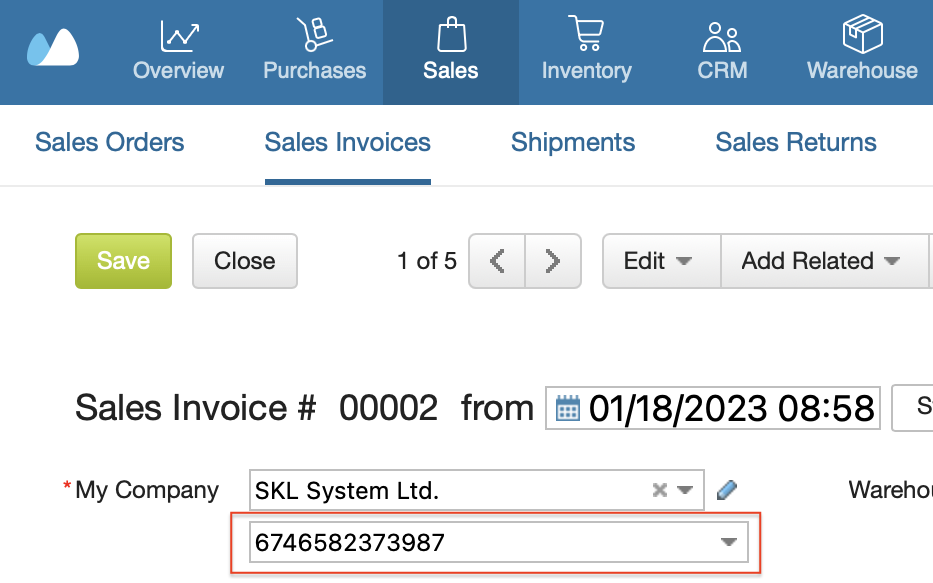This screenshot has height=583, width=933.
Task: Open the CRM people icon
Action: pos(722,37)
